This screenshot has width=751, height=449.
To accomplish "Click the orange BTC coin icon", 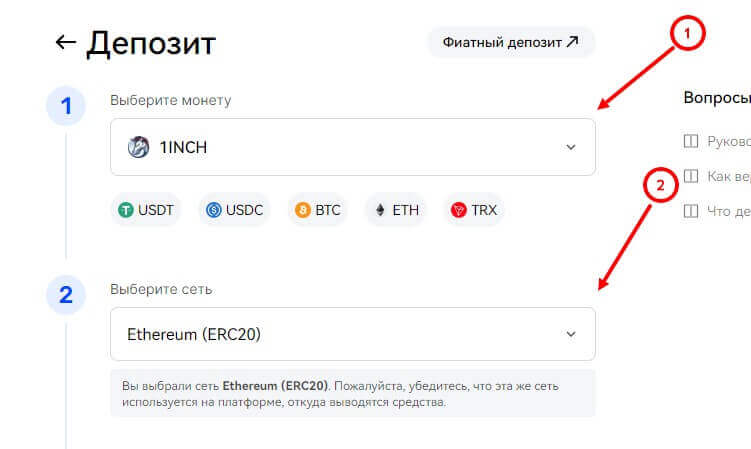I will [300, 210].
